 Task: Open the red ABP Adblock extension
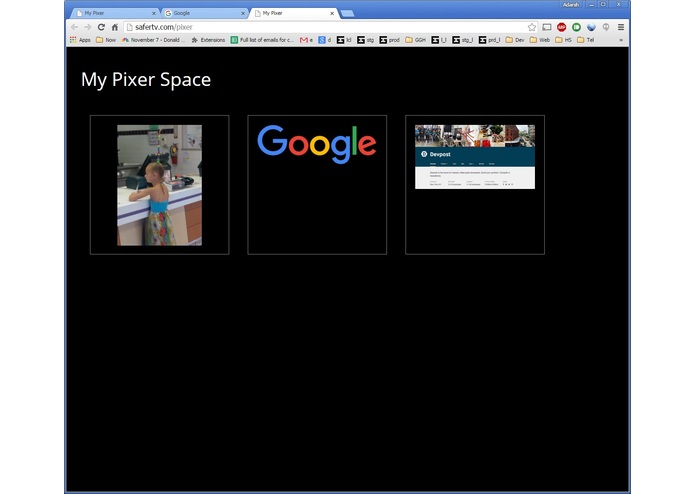pyautogui.click(x=562, y=27)
